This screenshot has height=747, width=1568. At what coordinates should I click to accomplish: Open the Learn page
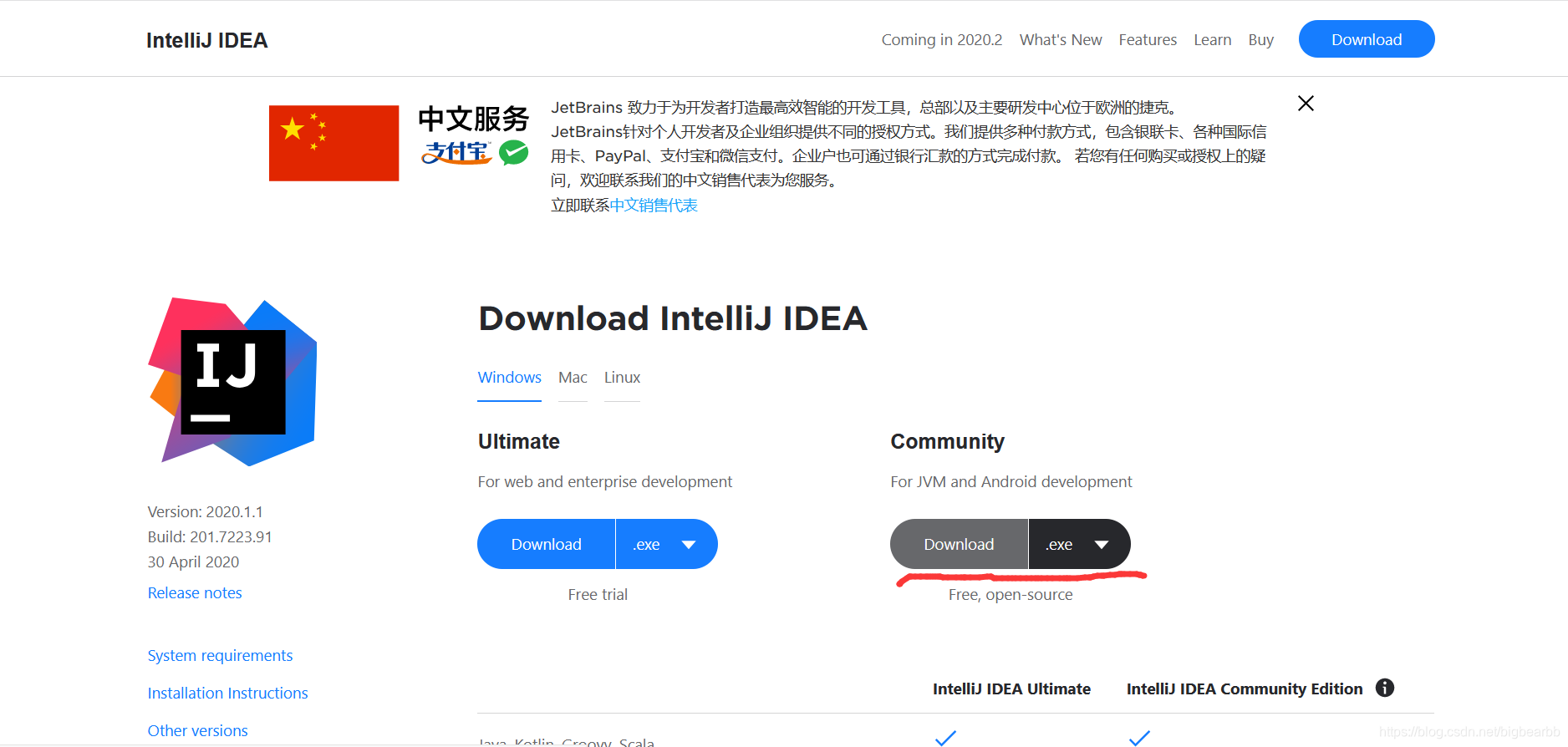click(1212, 40)
